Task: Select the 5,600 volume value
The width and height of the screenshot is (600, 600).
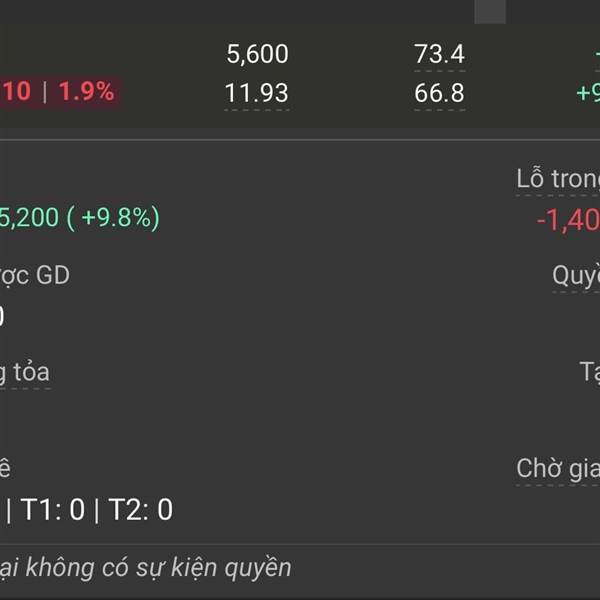Action: 257,54
